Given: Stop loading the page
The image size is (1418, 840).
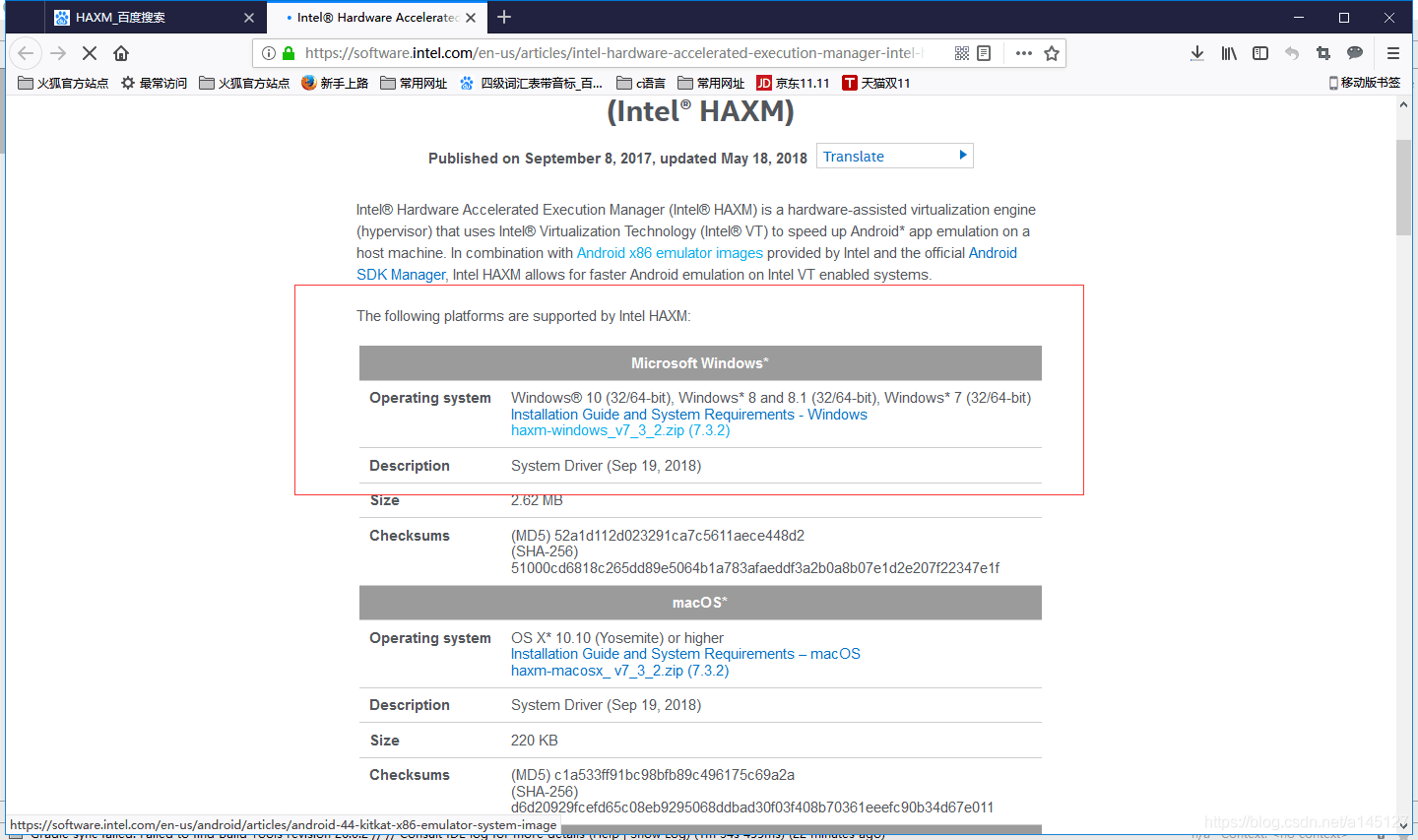Looking at the screenshot, I should (90, 53).
